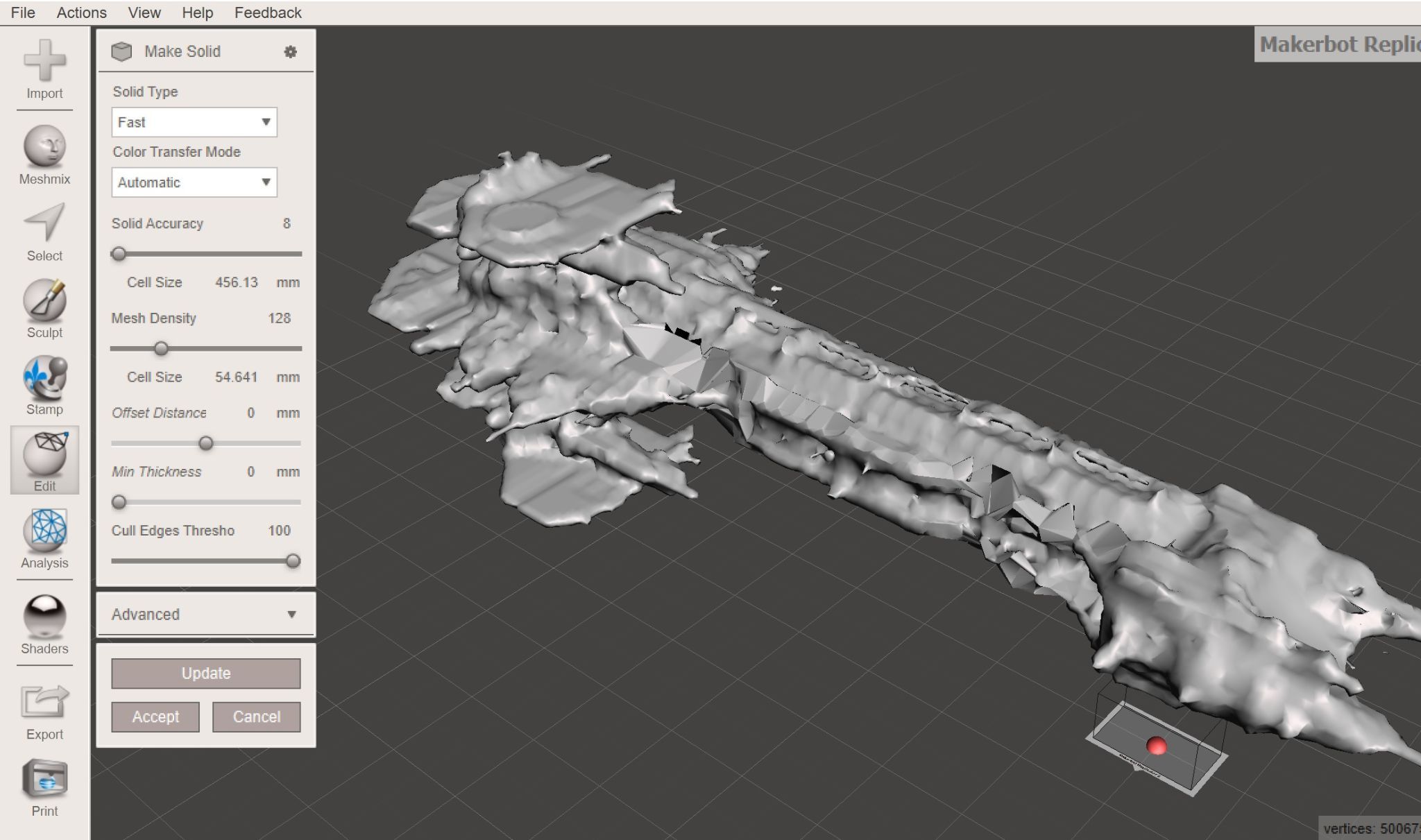Expand the Advanced section
Viewport: 1421px width, 840px height.
206,615
